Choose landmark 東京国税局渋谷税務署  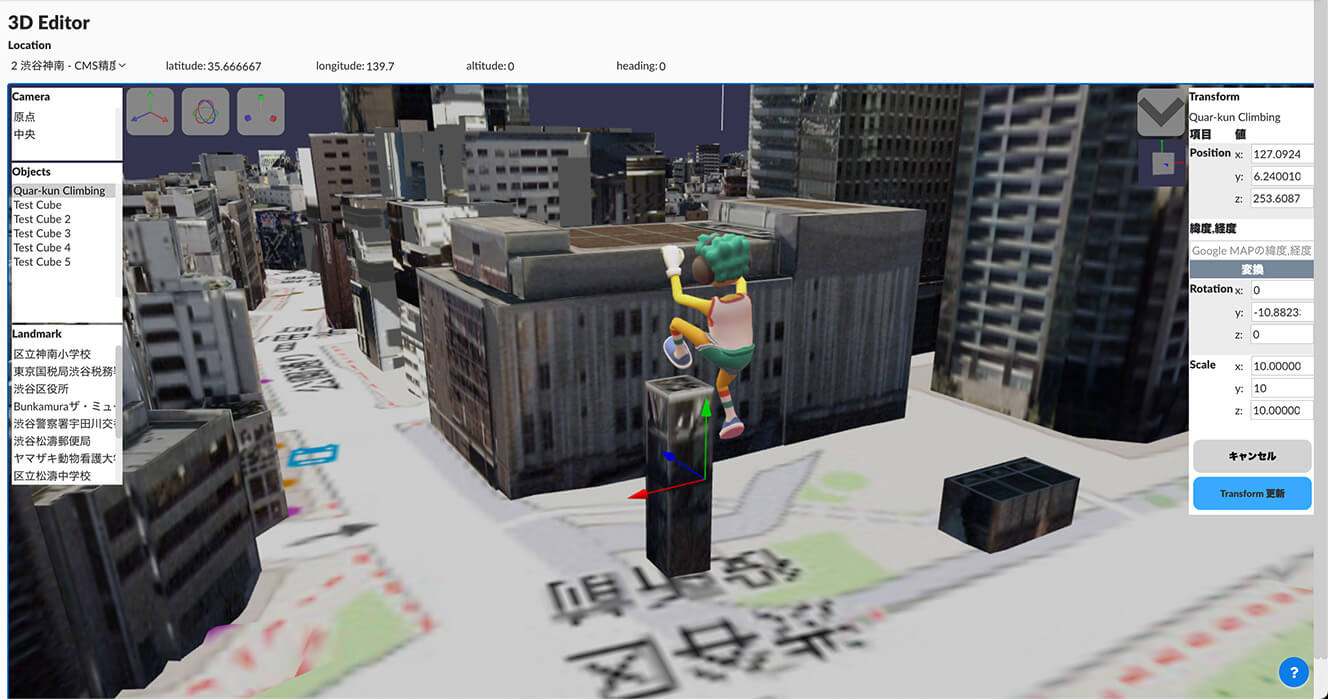(x=64, y=371)
